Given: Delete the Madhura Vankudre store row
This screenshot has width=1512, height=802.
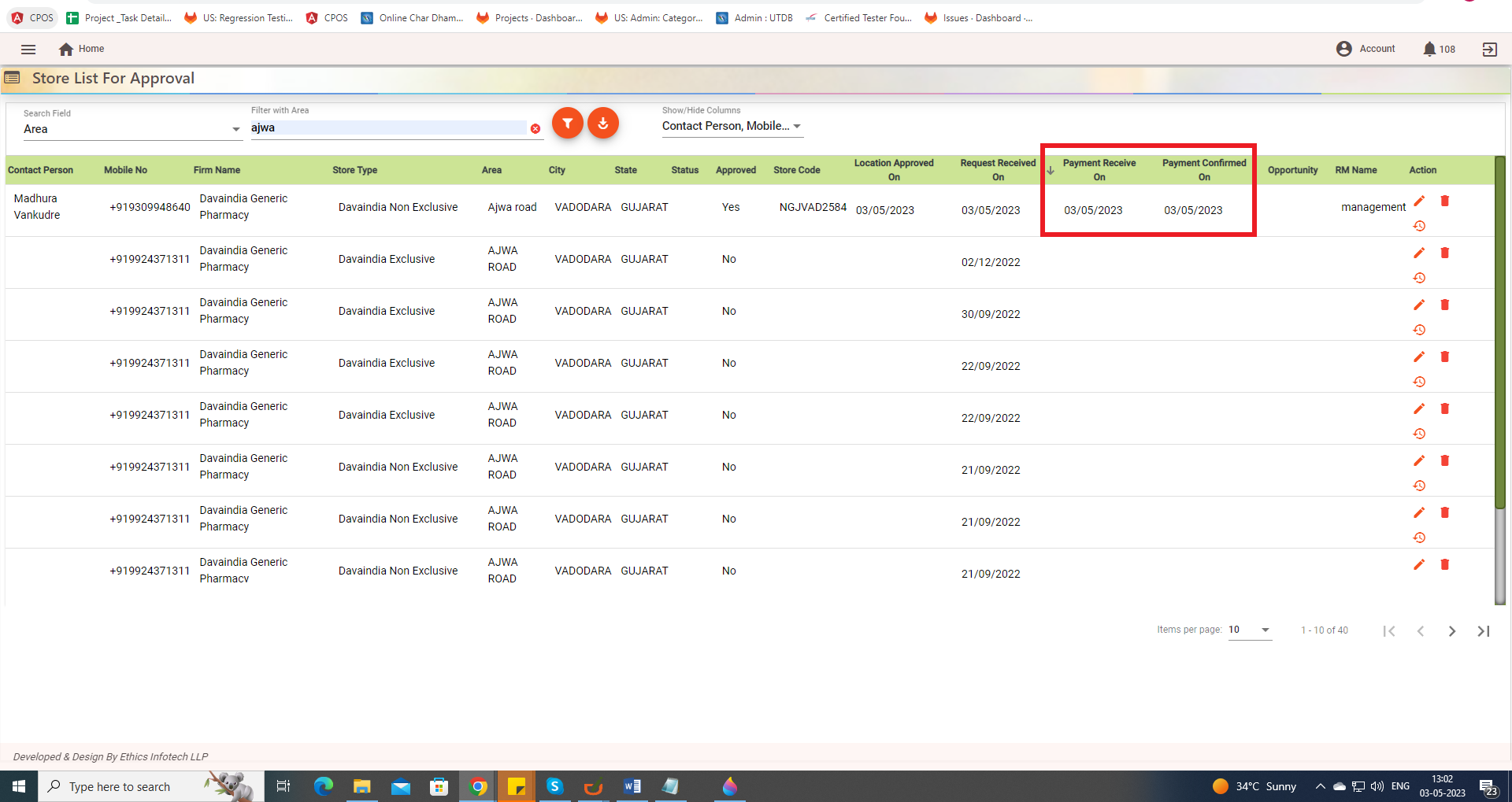Looking at the screenshot, I should point(1445,201).
